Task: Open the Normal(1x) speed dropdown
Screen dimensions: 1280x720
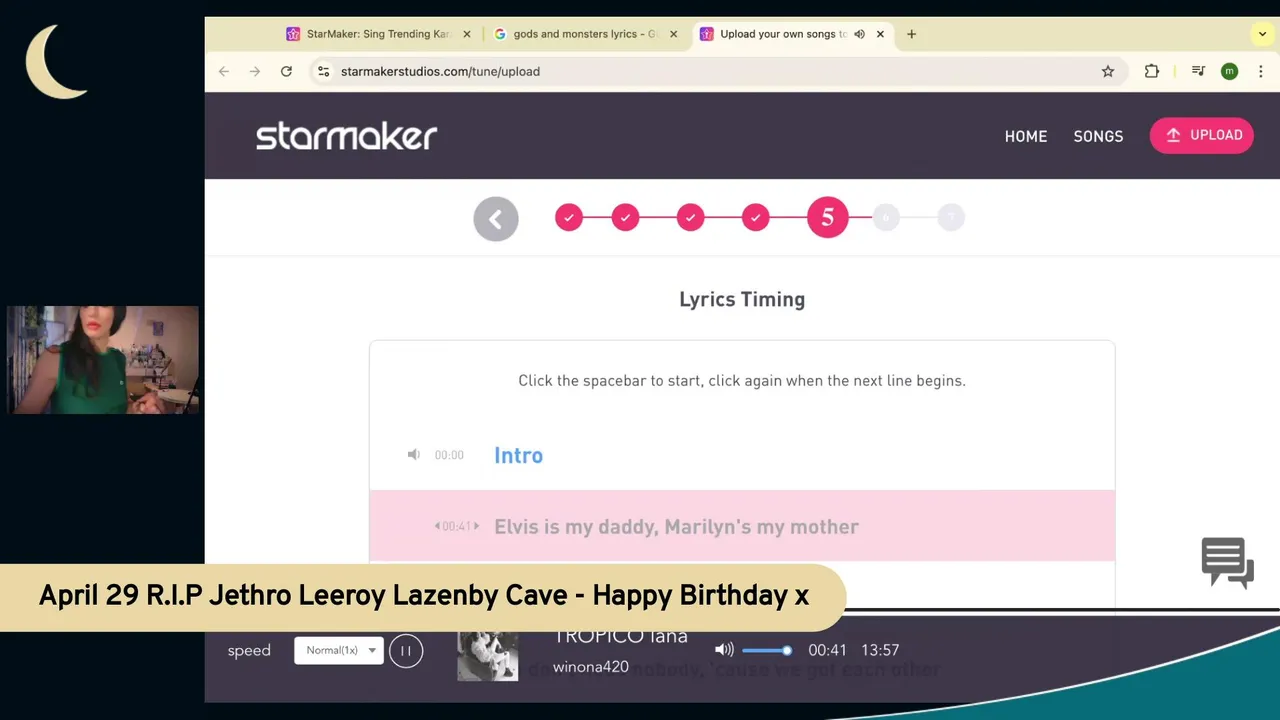Action: [339, 650]
